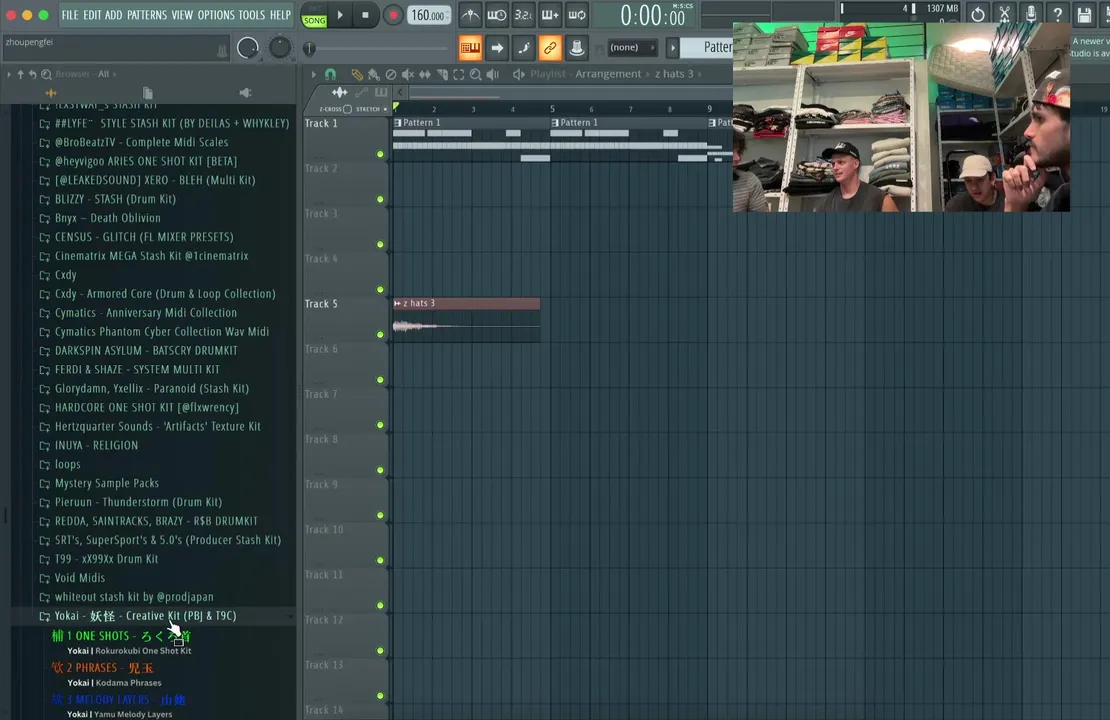The height and width of the screenshot is (720, 1110).
Task: Expand the Cymatics - Anniversary Midi Collection folder
Action: click(x=146, y=312)
